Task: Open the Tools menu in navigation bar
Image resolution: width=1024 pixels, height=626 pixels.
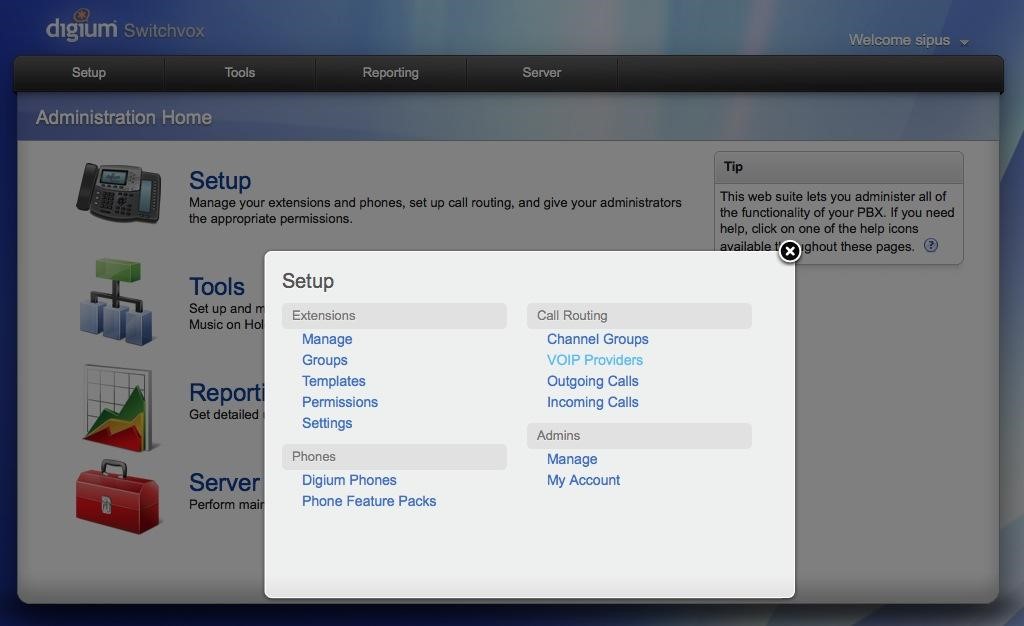Action: (240, 72)
